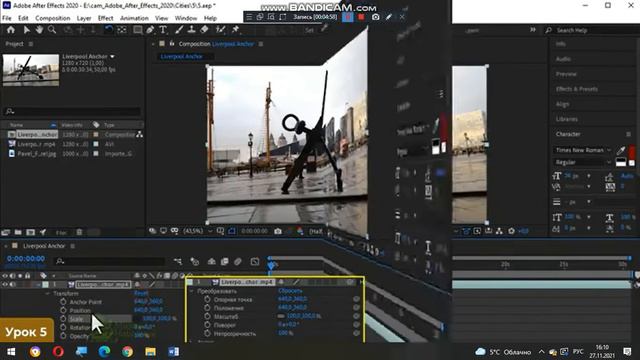Select the Rectangle shape tool
Viewport: 640px width, 360px height.
[138, 30]
